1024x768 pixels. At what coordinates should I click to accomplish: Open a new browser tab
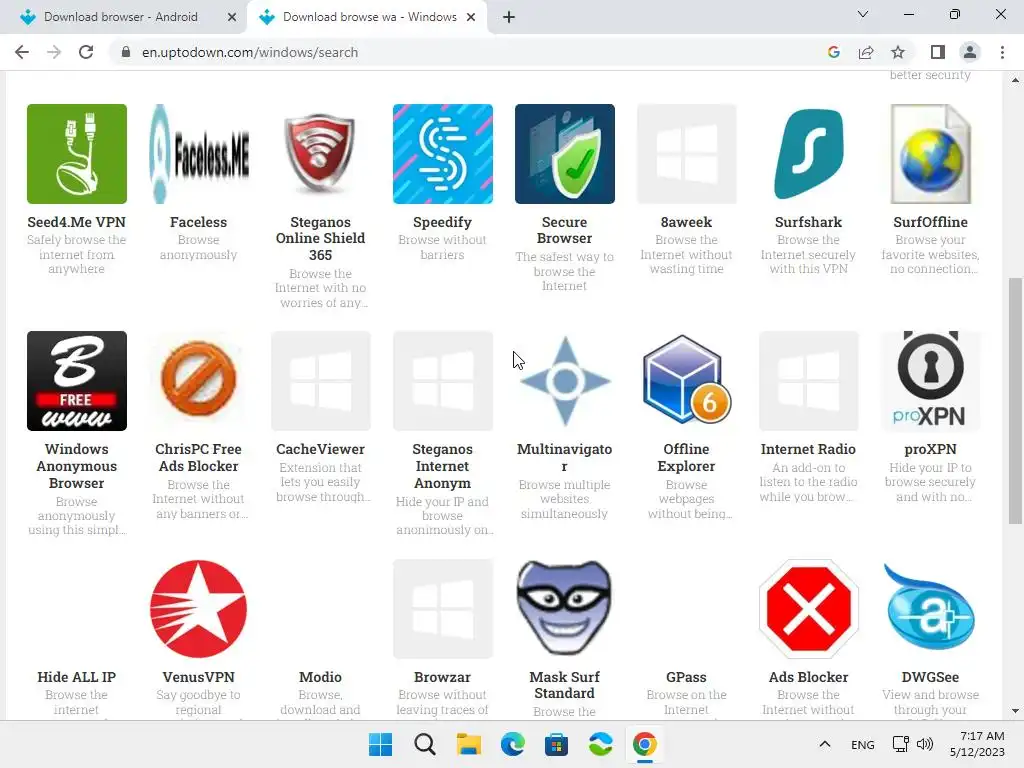tap(509, 17)
